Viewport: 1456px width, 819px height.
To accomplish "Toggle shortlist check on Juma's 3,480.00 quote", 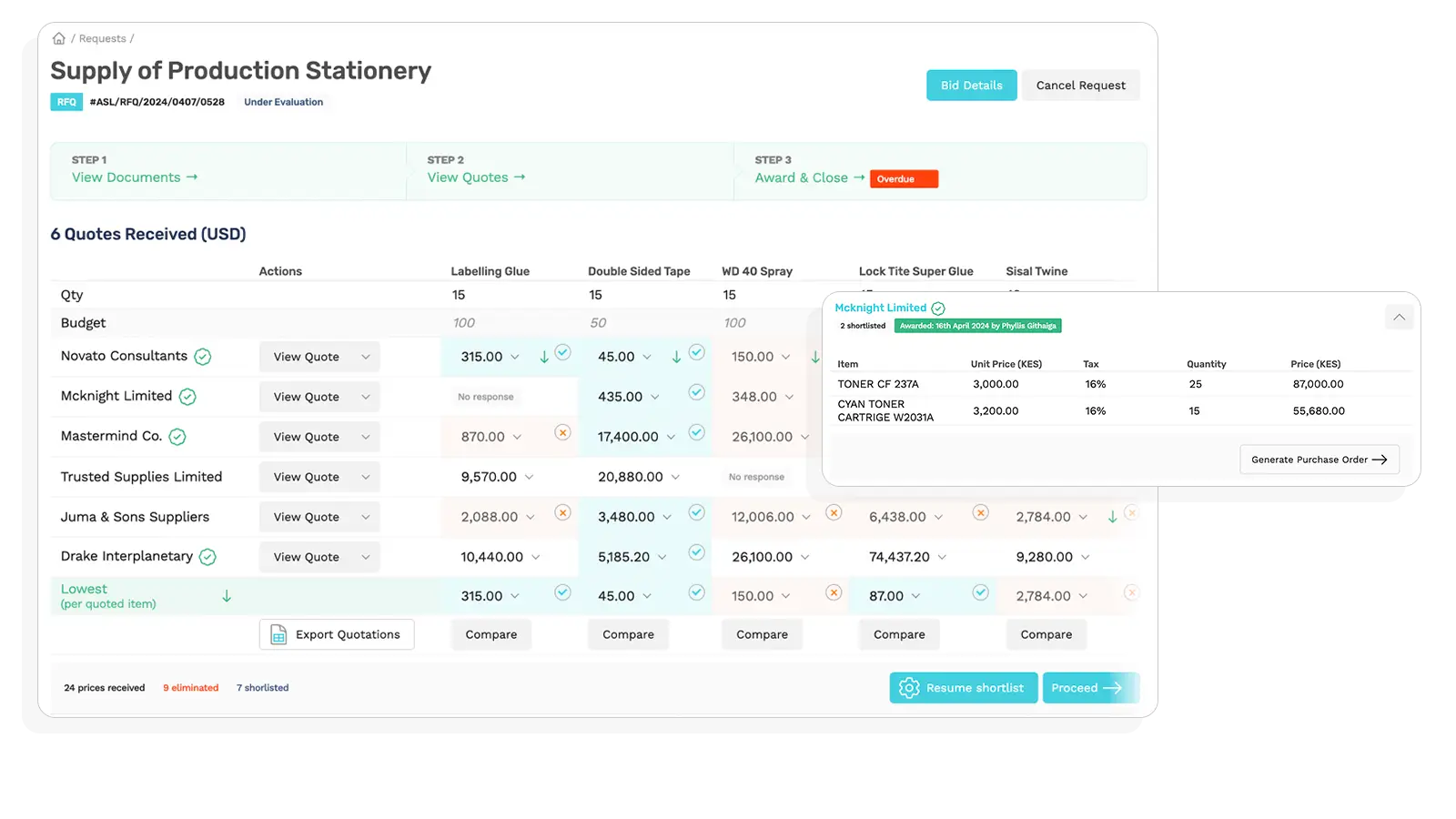I will pos(696,512).
